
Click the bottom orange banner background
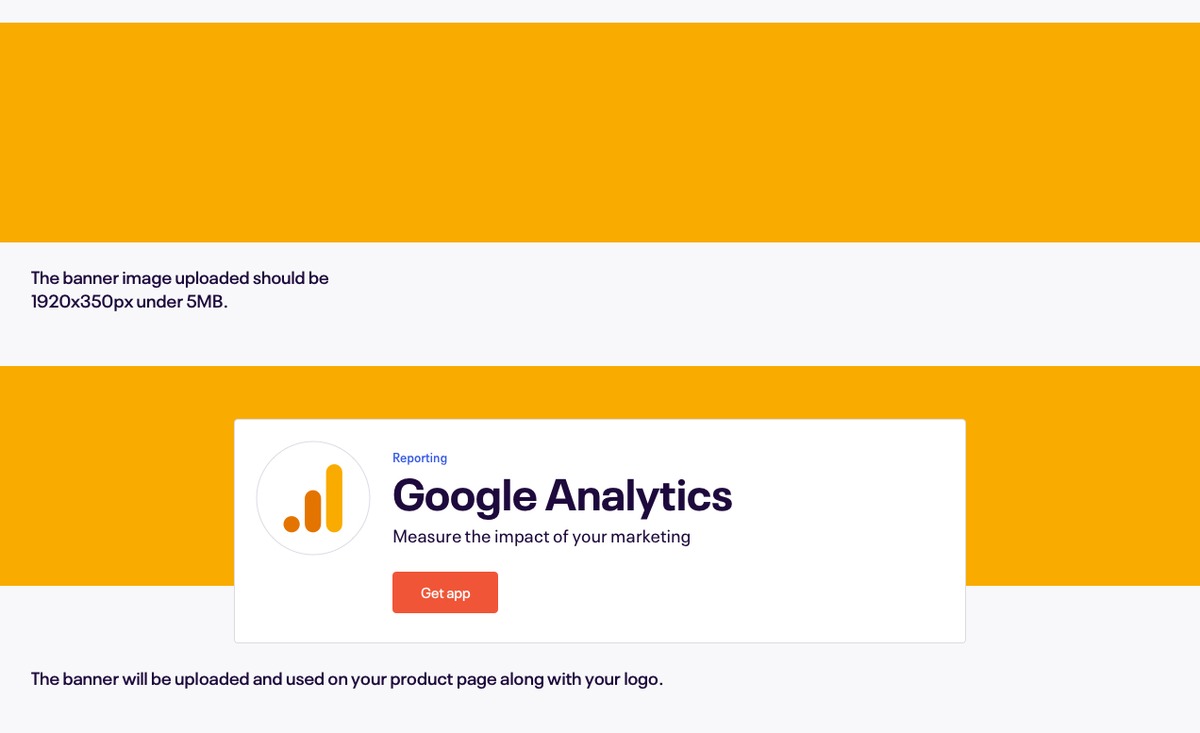pyautogui.click(x=1080, y=470)
